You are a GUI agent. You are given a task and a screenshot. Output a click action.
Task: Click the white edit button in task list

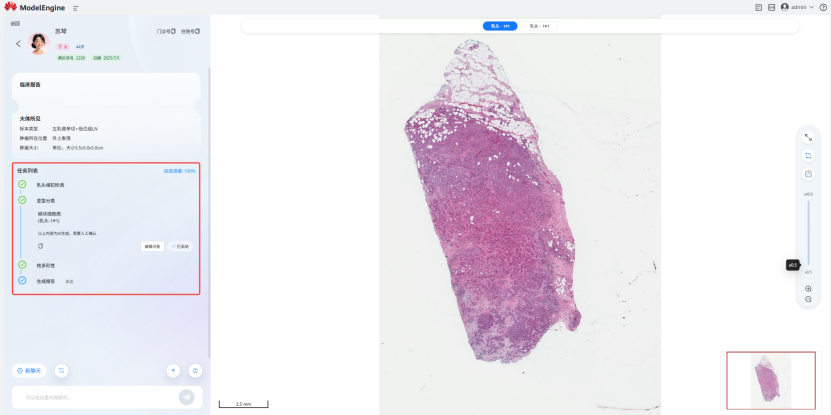(x=152, y=246)
